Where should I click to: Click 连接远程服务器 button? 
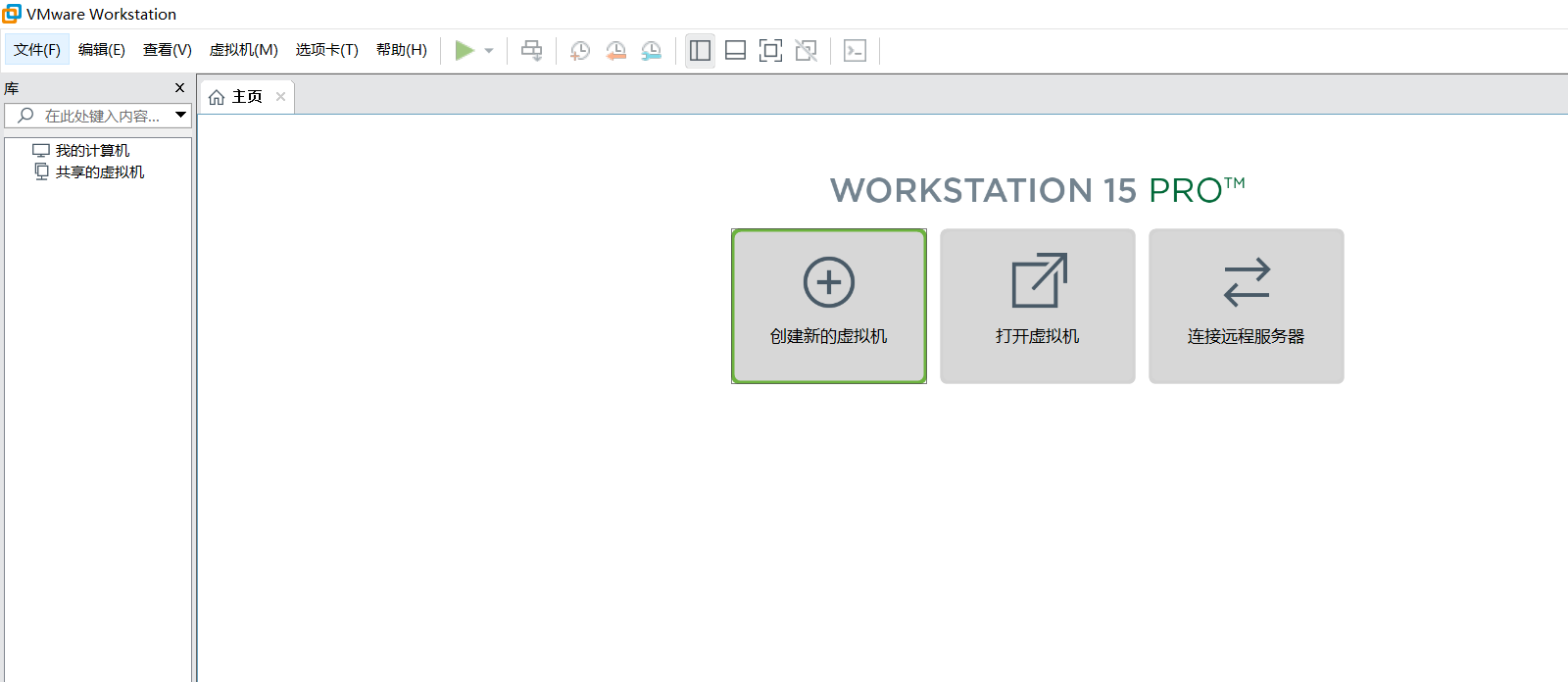tap(1247, 306)
